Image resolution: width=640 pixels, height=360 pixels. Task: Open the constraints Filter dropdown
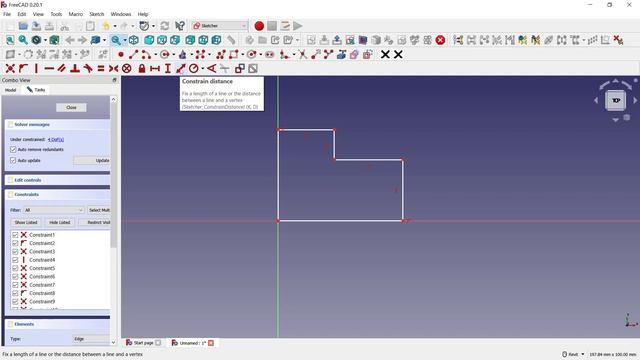click(x=53, y=210)
